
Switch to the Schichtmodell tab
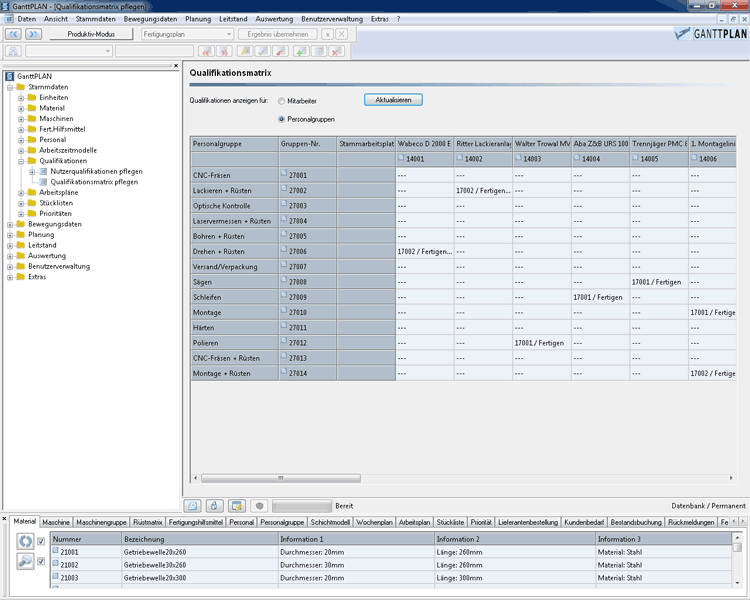click(330, 522)
